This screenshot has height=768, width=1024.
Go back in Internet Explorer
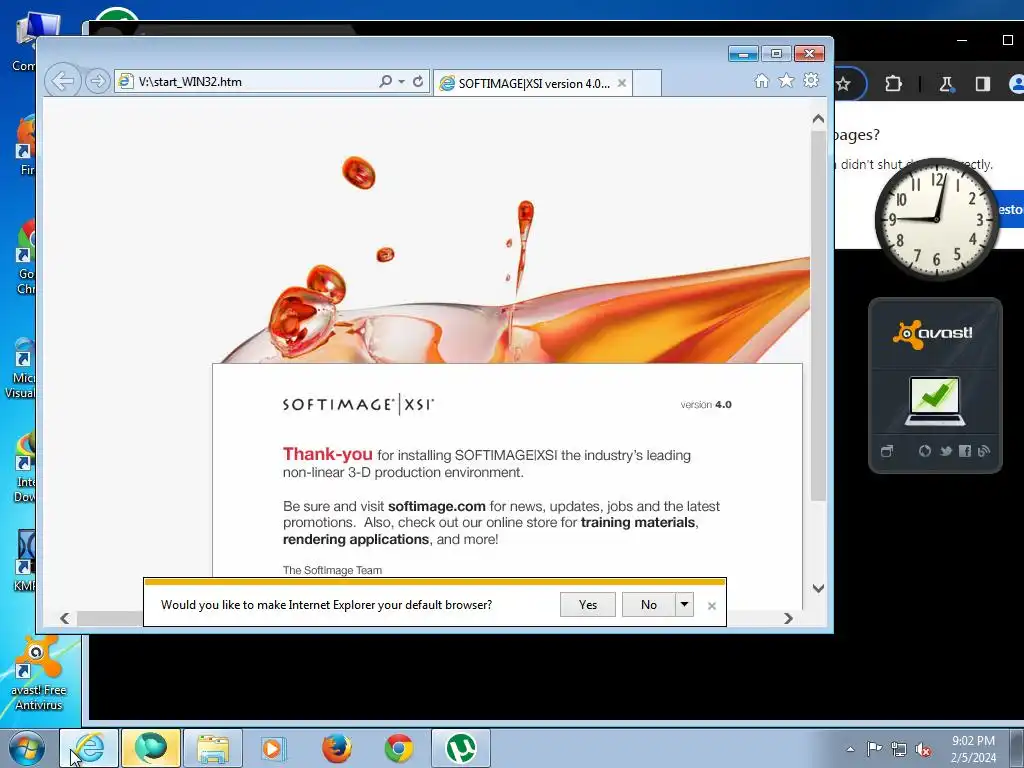tap(63, 81)
